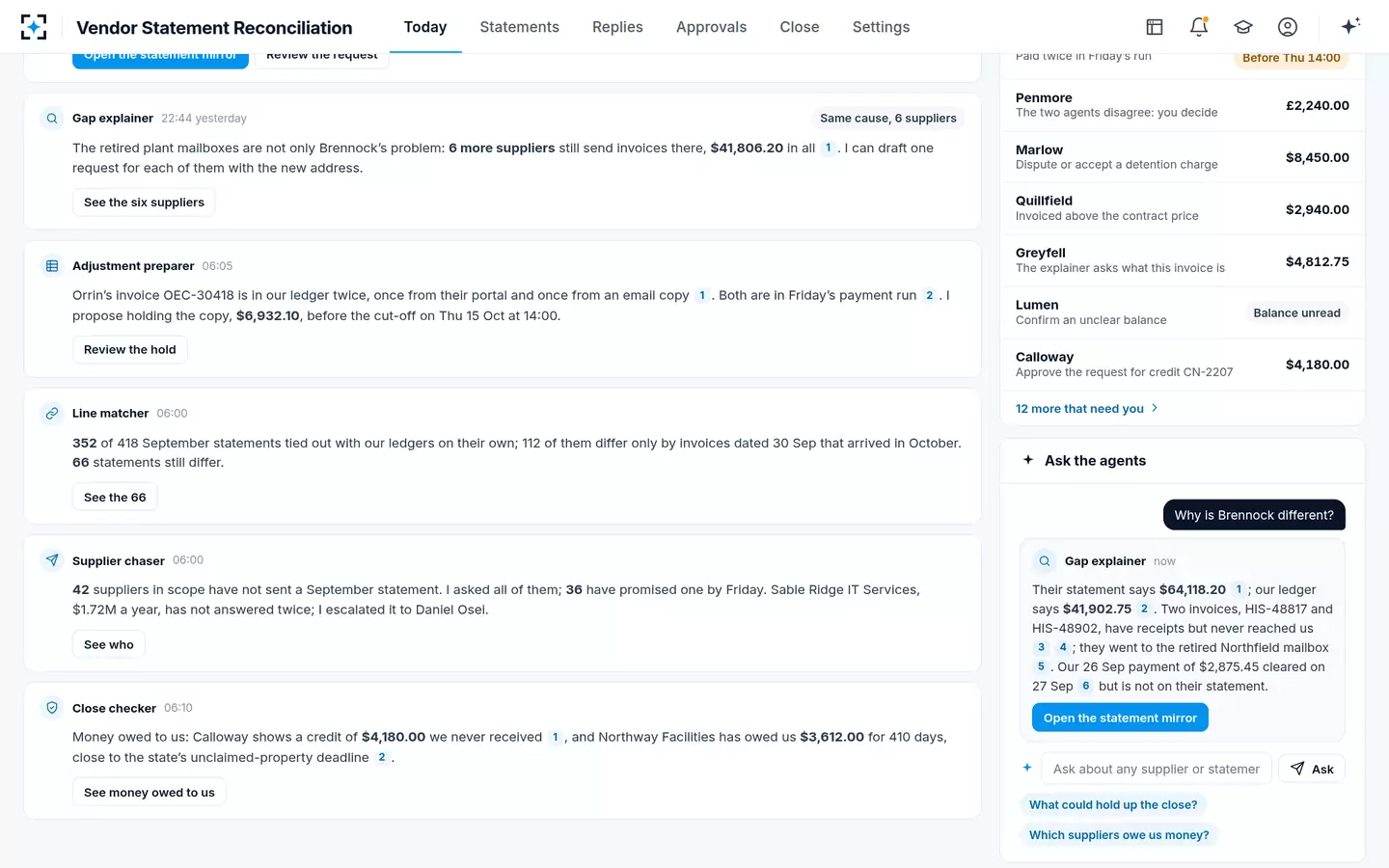Image resolution: width=1389 pixels, height=868 pixels.
Task: Expand the 12 more that need you chevron
Action: (x=1155, y=408)
